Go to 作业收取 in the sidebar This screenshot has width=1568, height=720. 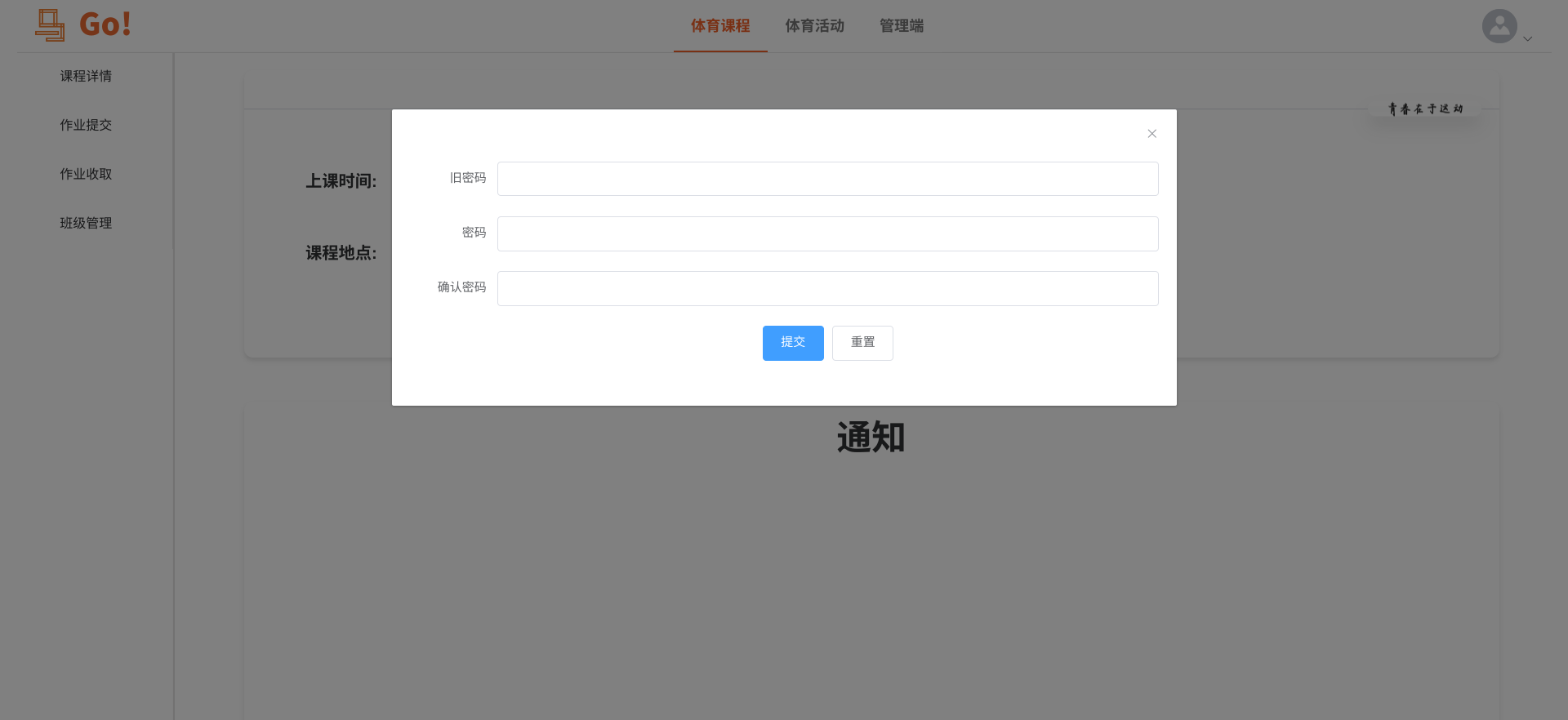click(x=86, y=174)
